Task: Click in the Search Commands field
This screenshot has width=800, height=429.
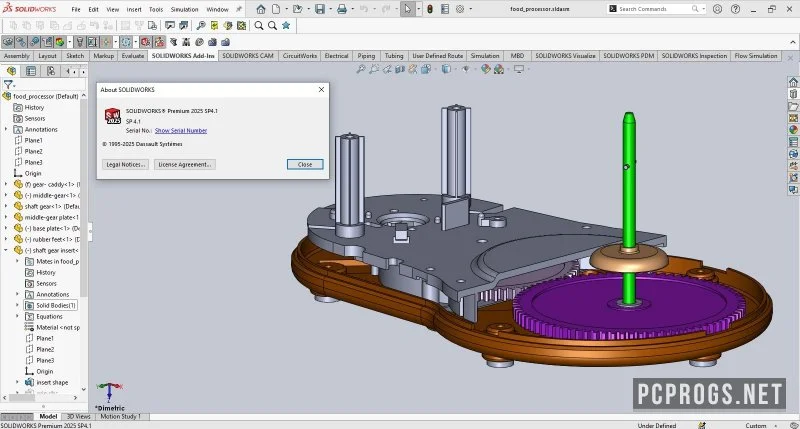Action: [x=655, y=9]
